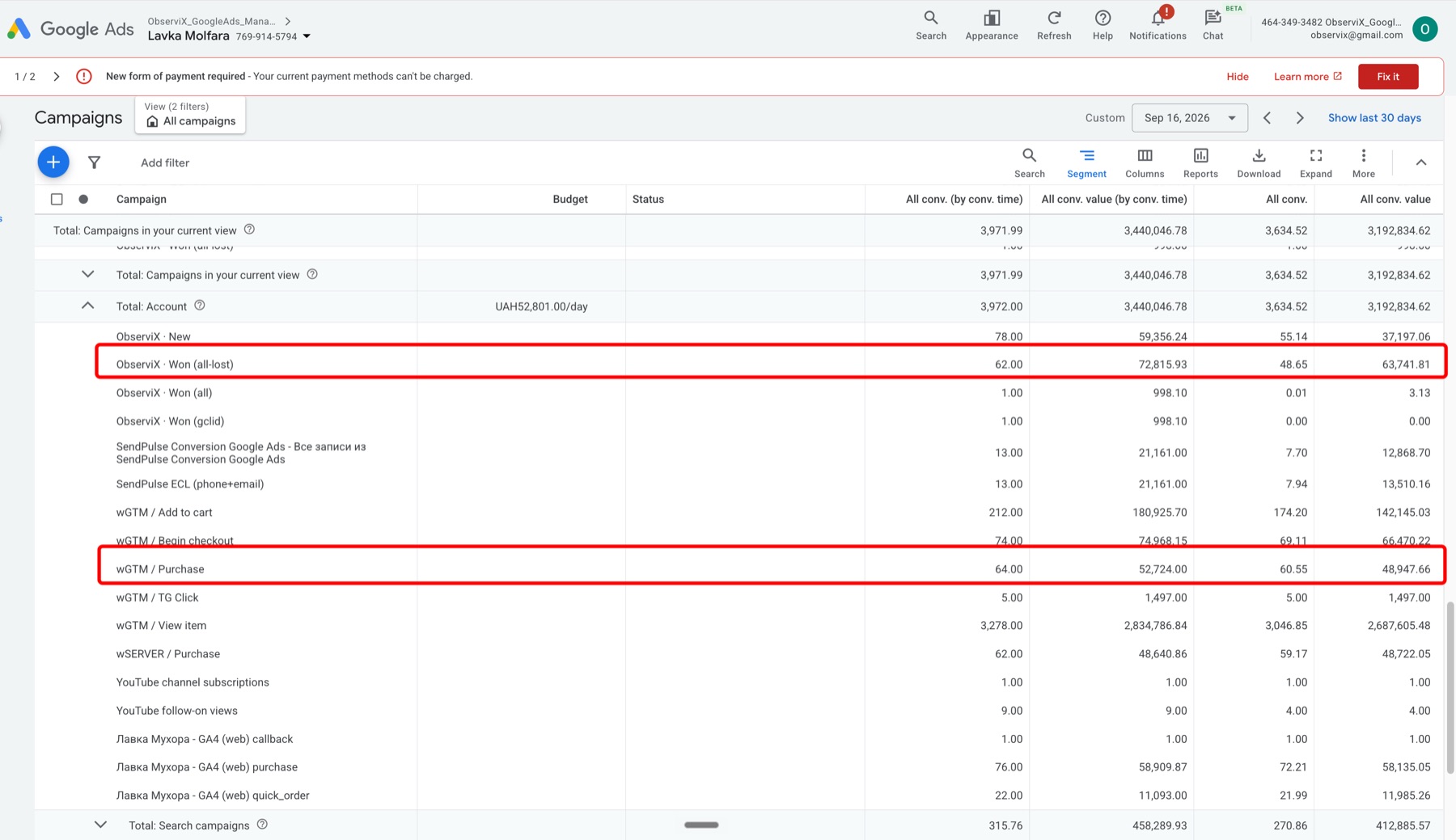This screenshot has height=840, width=1456.
Task: Click Show last 30 days
Action: click(x=1374, y=118)
